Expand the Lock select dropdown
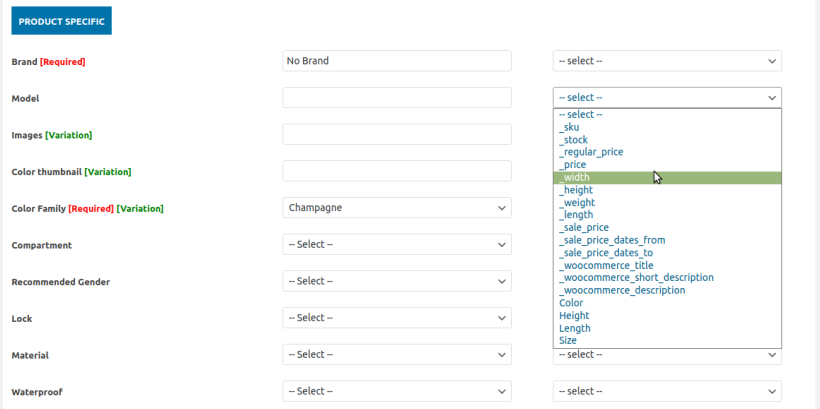The image size is (820, 409). coord(397,318)
